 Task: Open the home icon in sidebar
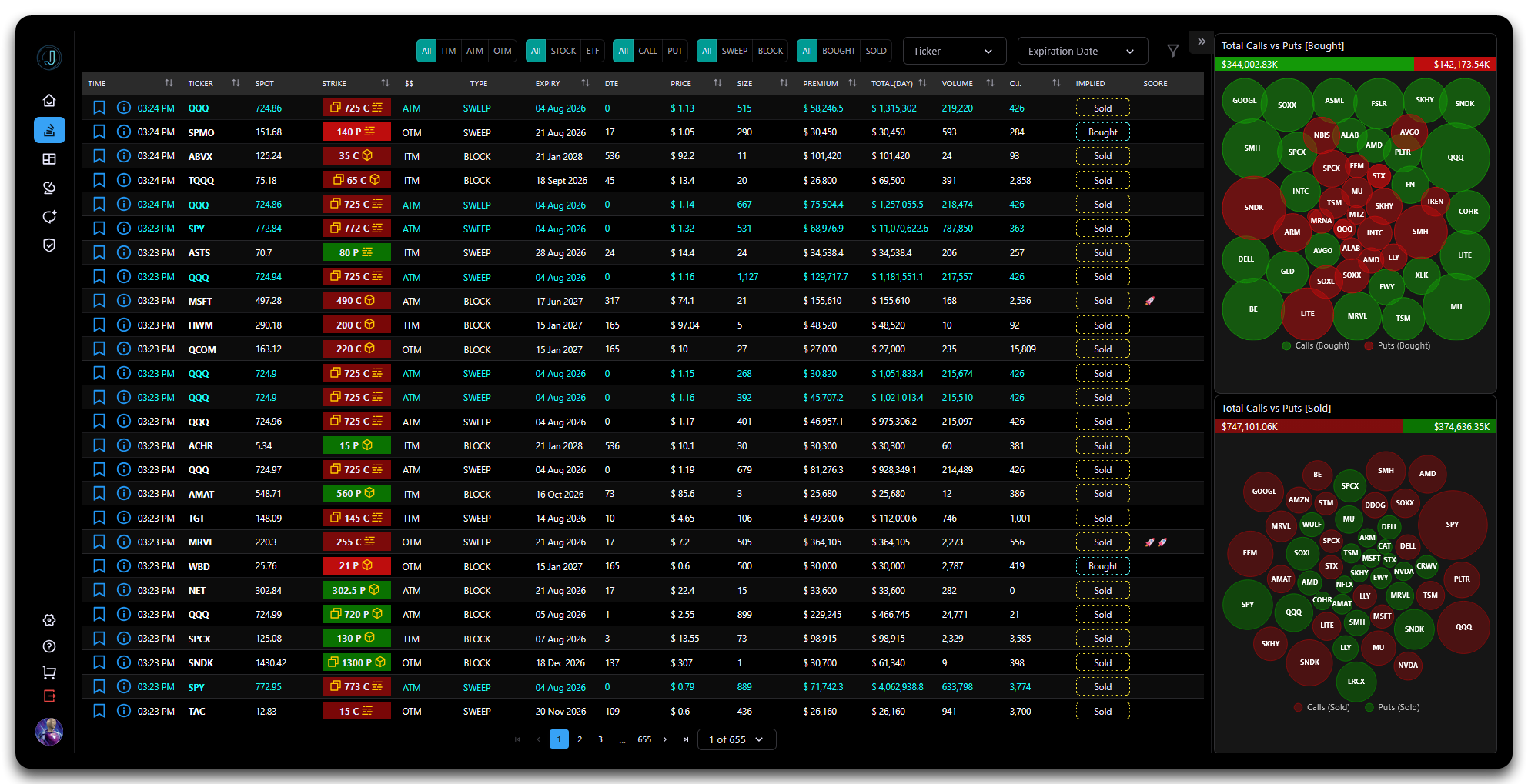(x=49, y=101)
